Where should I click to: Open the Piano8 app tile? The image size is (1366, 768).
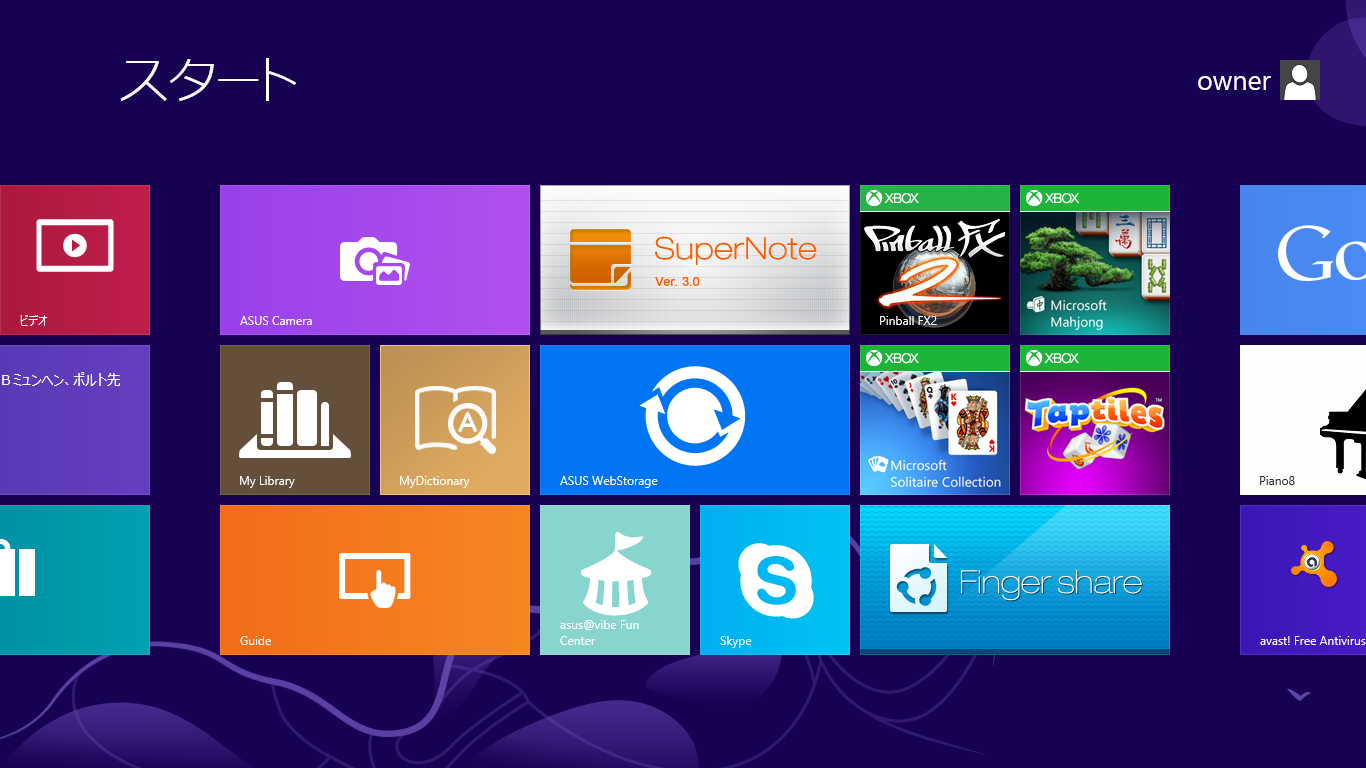[1303, 420]
